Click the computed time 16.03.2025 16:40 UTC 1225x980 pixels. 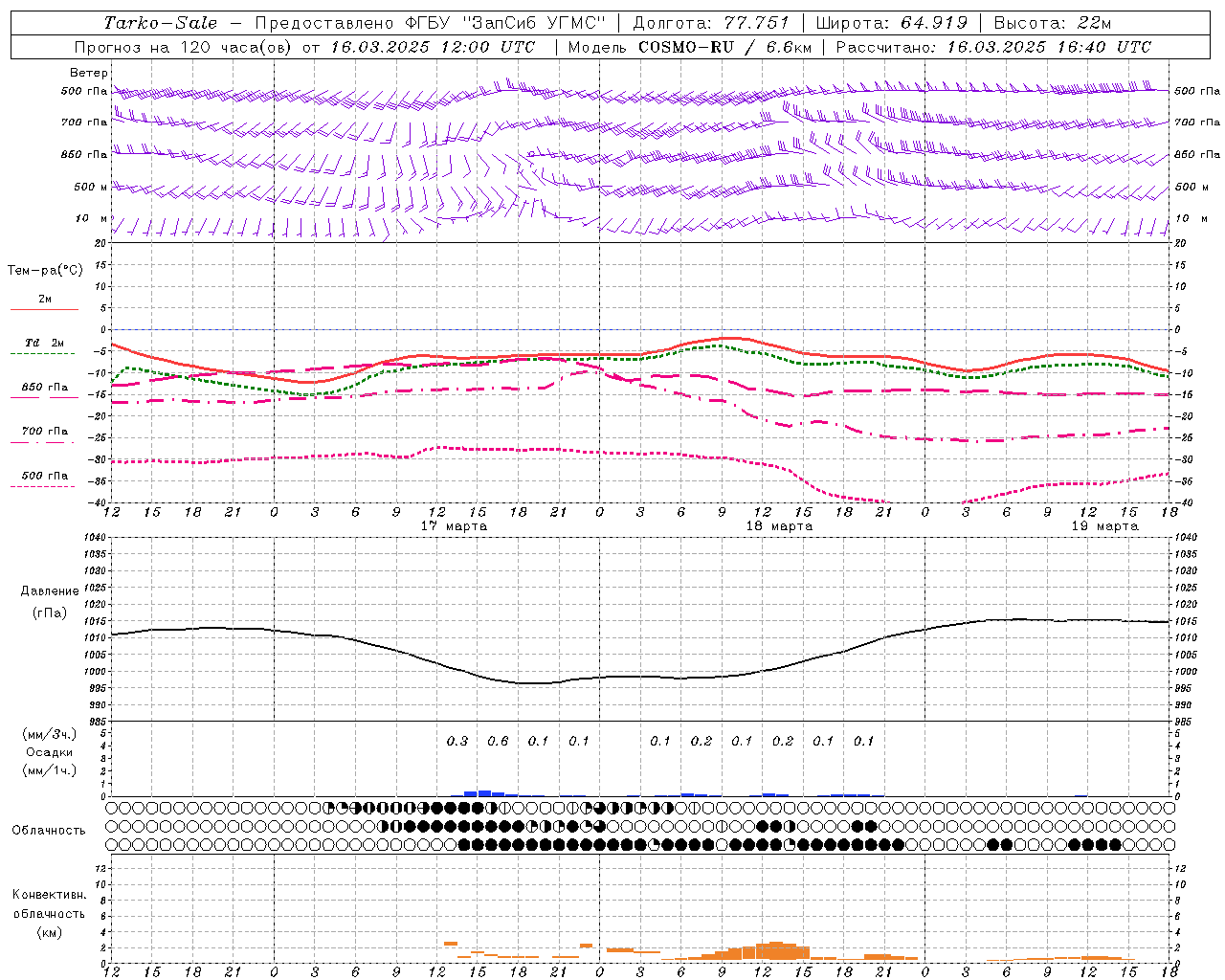pyautogui.click(x=1049, y=47)
